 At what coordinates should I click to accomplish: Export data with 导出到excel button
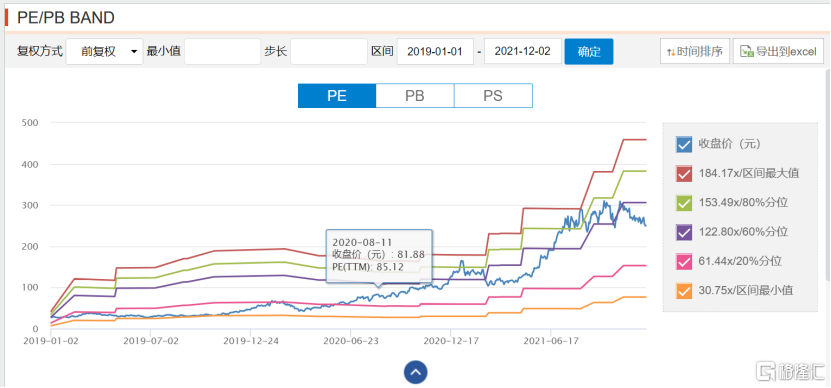(778, 52)
